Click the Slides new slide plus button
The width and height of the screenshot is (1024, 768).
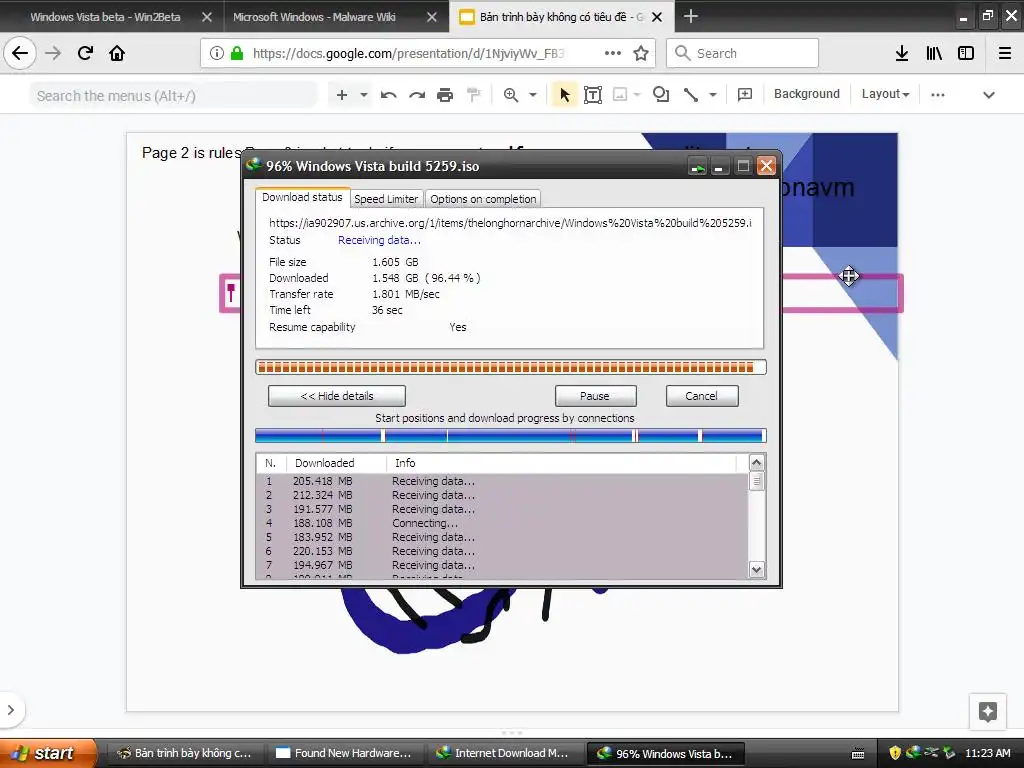(342, 95)
